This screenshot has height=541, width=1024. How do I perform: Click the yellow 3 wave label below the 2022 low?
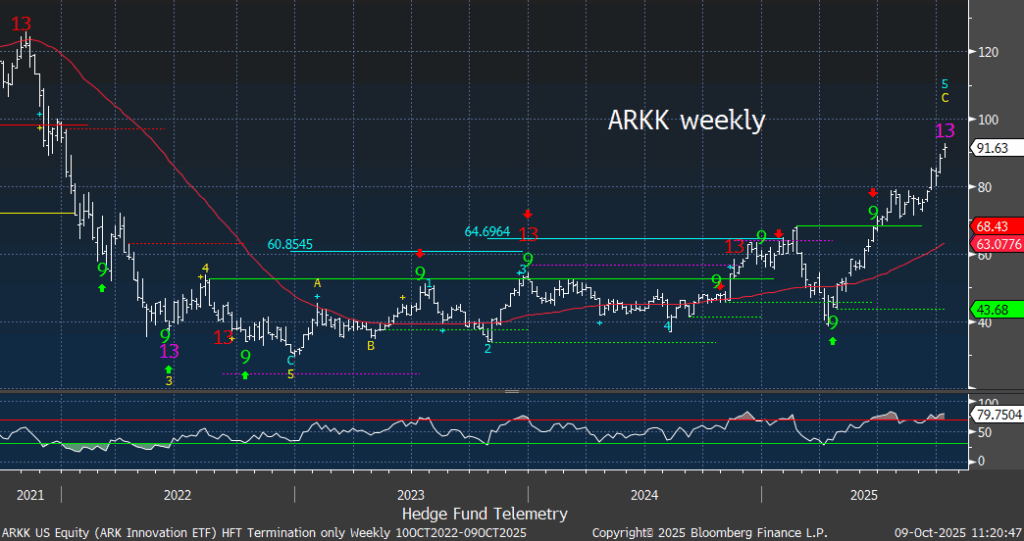coord(169,381)
